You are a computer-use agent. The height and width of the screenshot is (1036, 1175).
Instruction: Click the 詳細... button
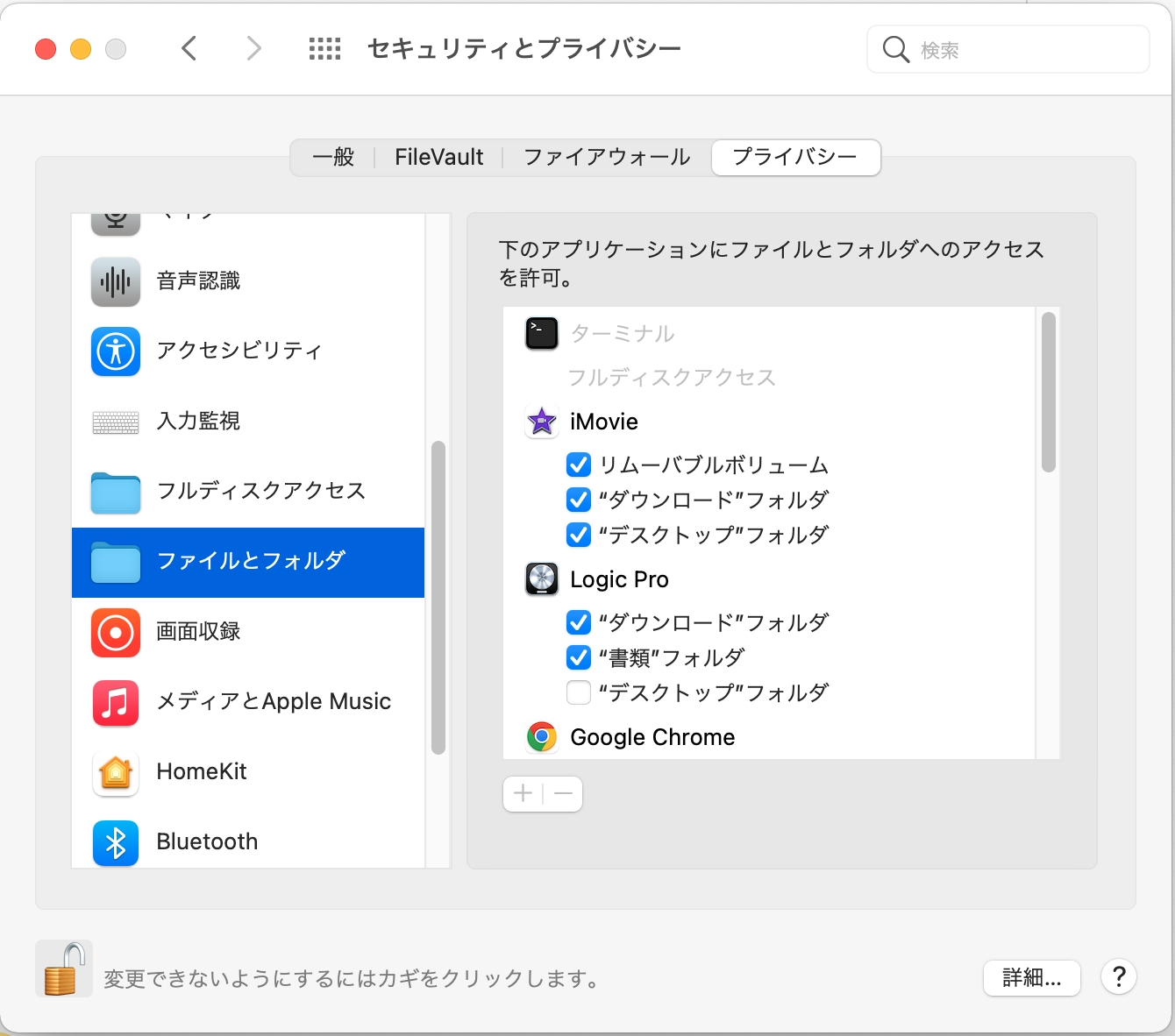(x=1032, y=977)
